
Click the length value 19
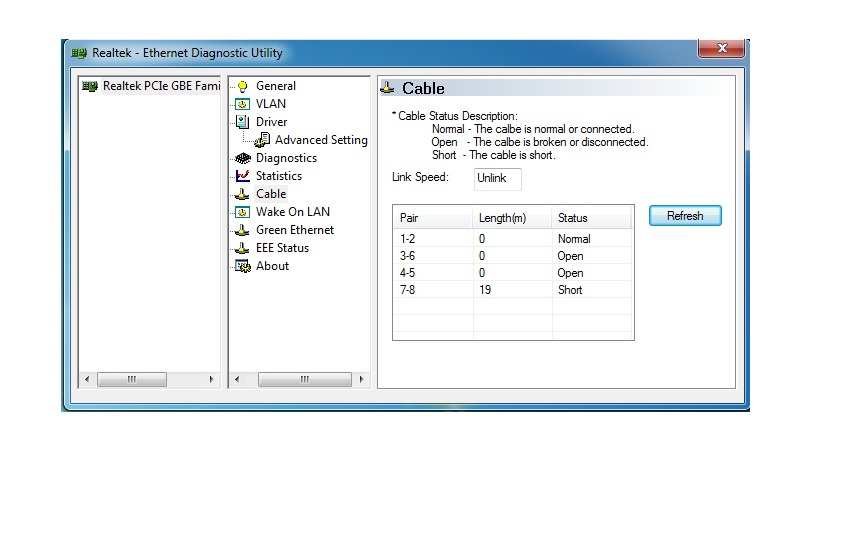coord(485,290)
